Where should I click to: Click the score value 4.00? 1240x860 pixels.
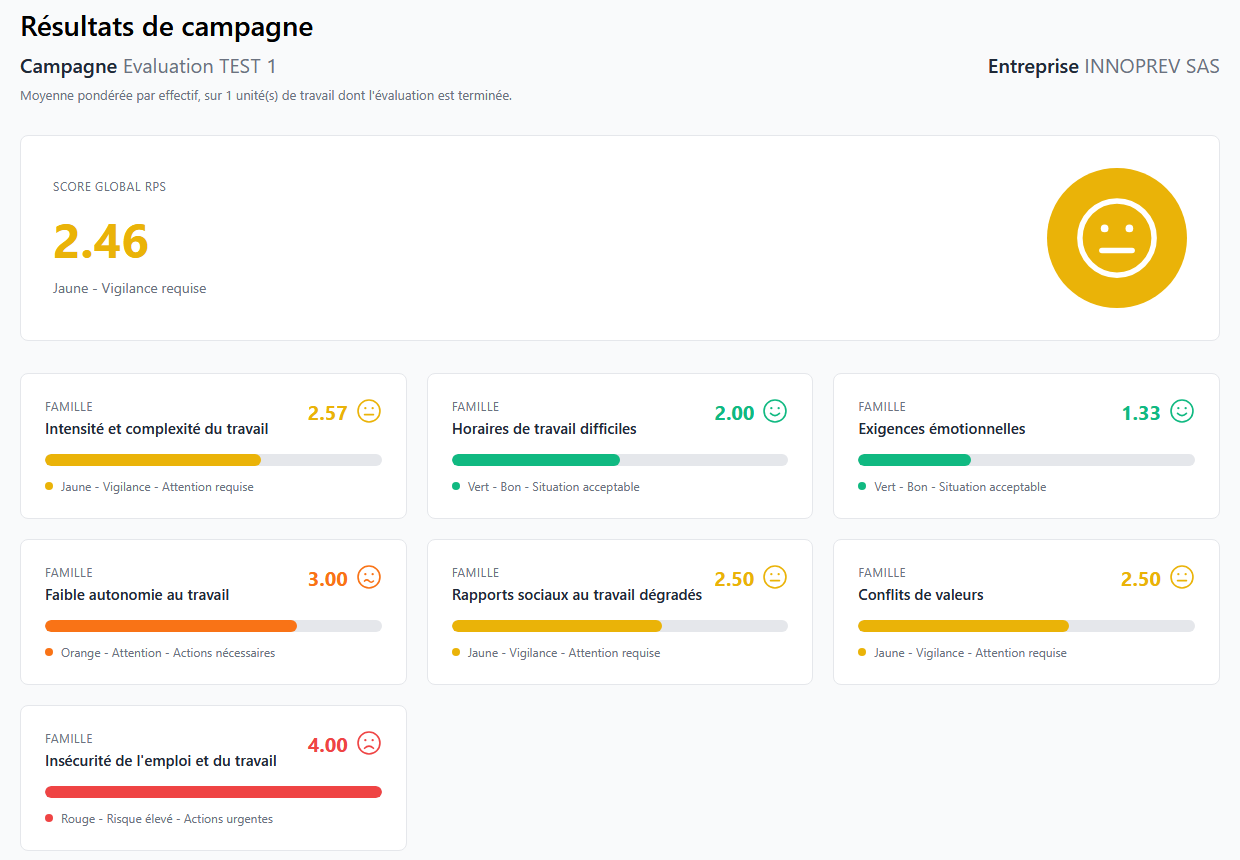[x=327, y=745]
